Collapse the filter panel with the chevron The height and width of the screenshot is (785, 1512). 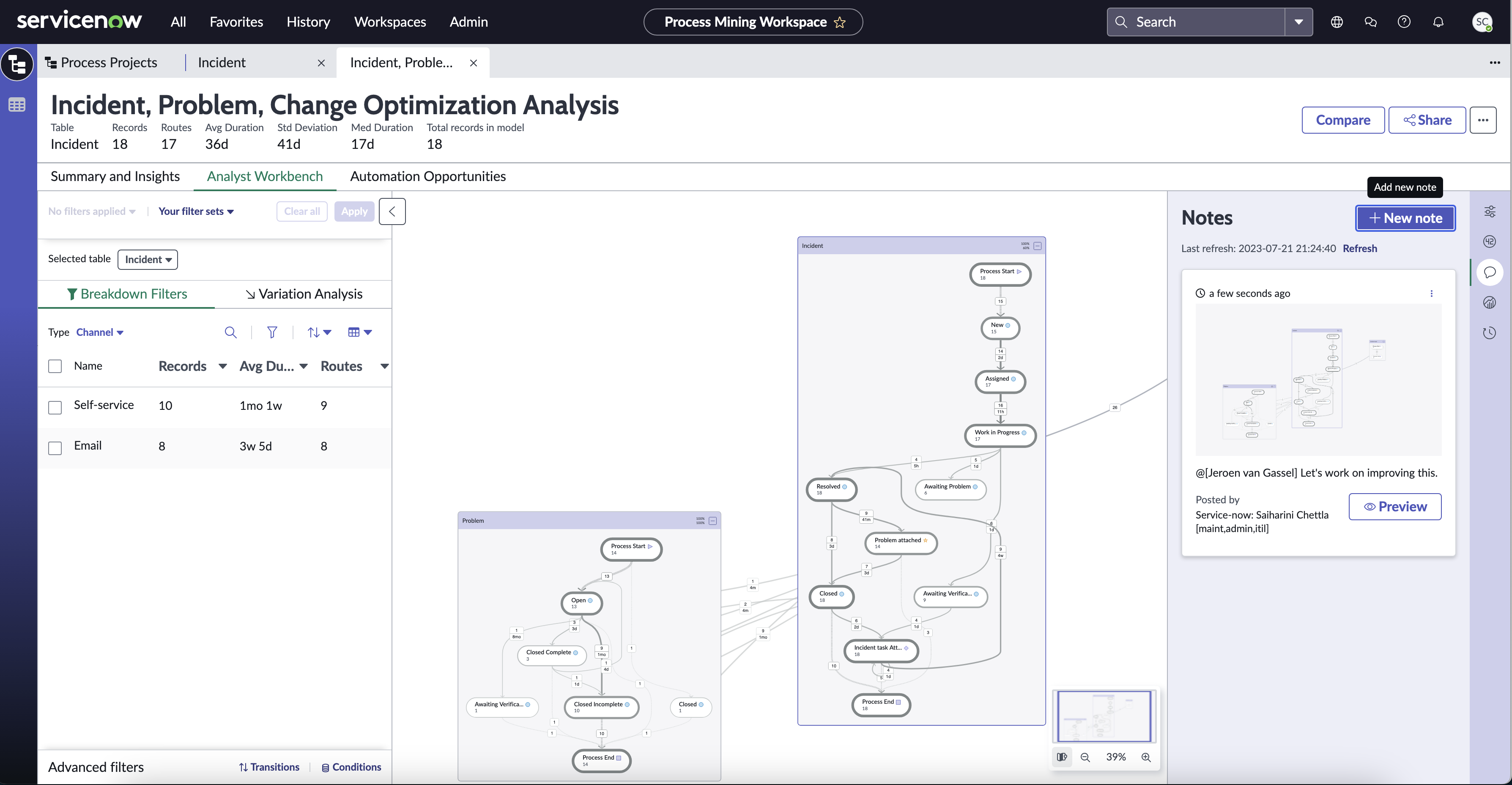coord(392,211)
